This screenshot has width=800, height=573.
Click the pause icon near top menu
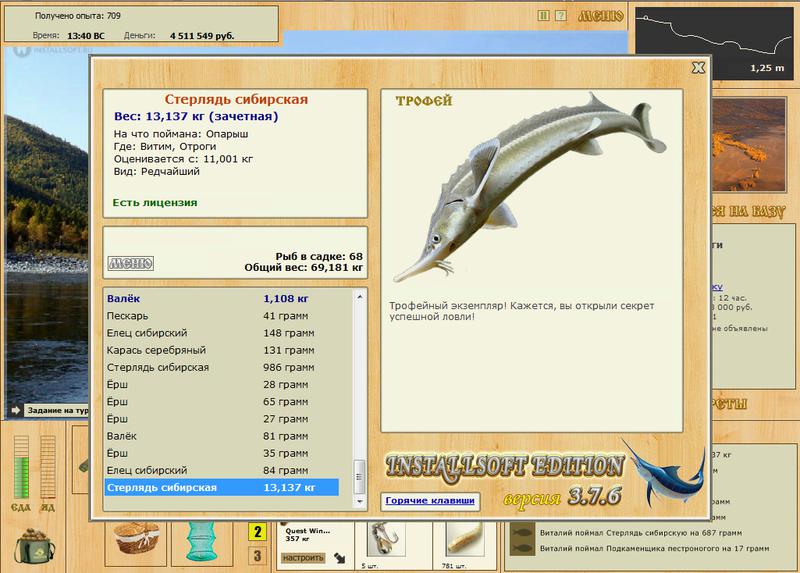point(543,16)
